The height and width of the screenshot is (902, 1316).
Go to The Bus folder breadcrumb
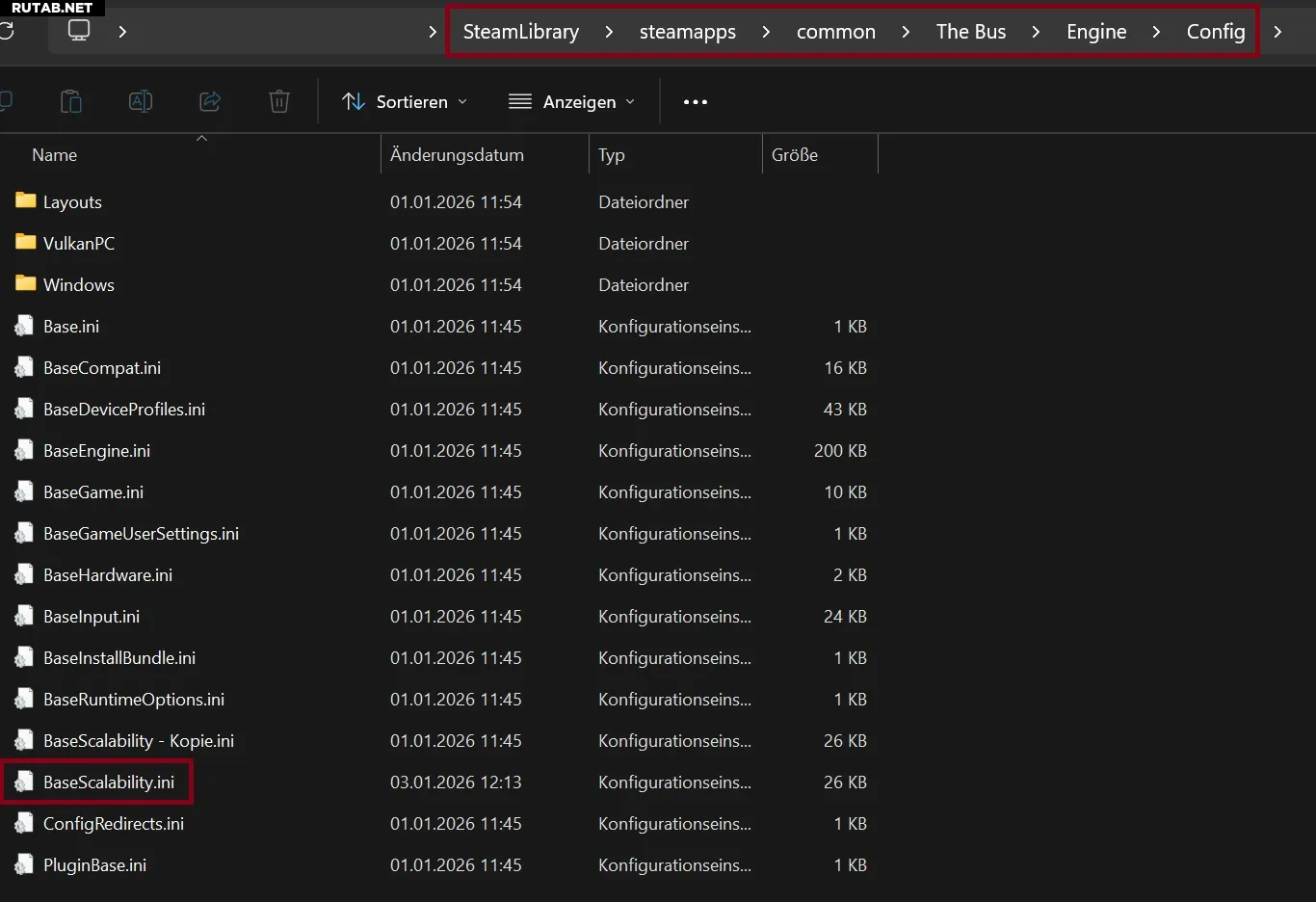pyautogui.click(x=970, y=32)
